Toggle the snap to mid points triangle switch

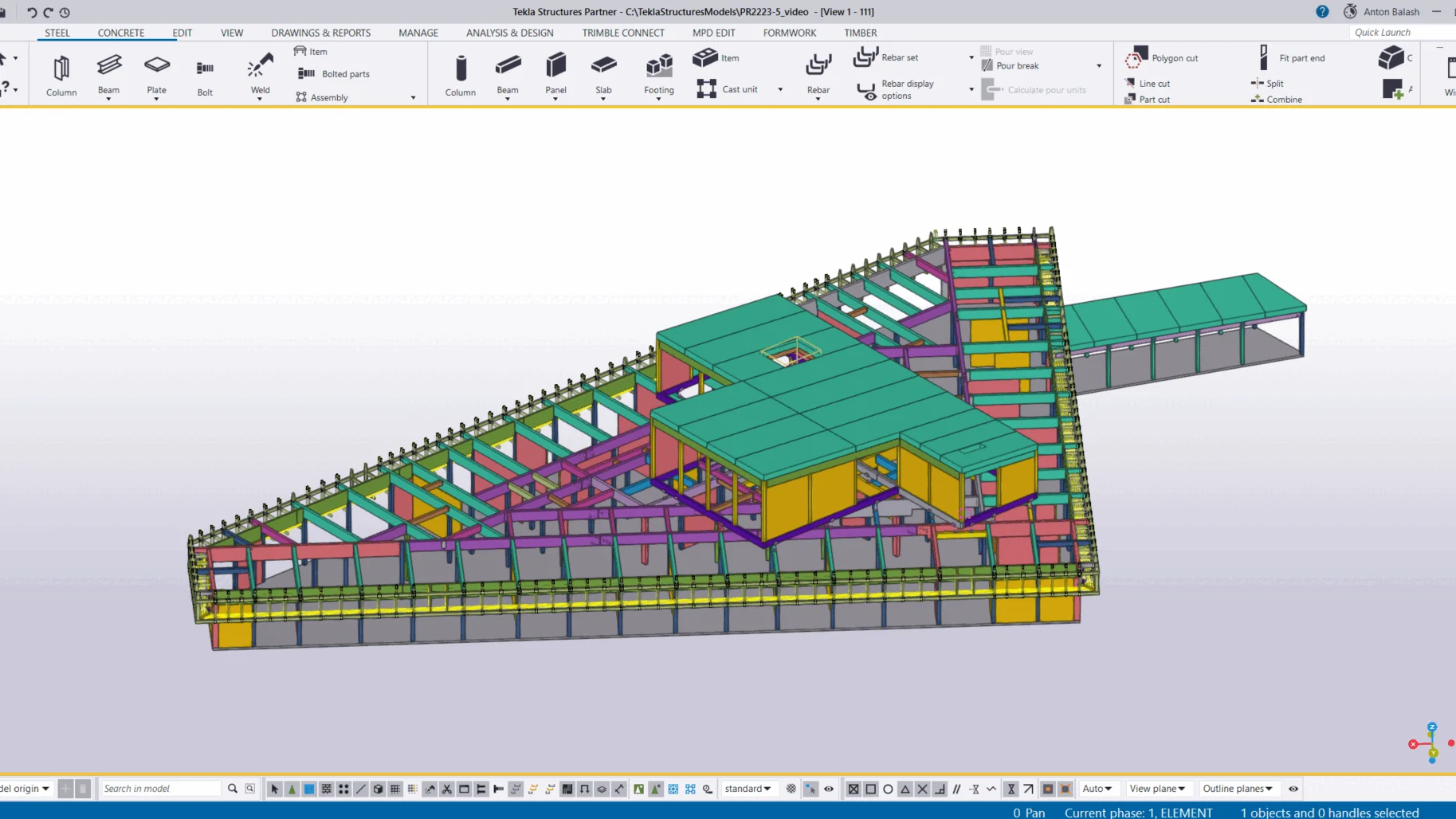click(905, 789)
